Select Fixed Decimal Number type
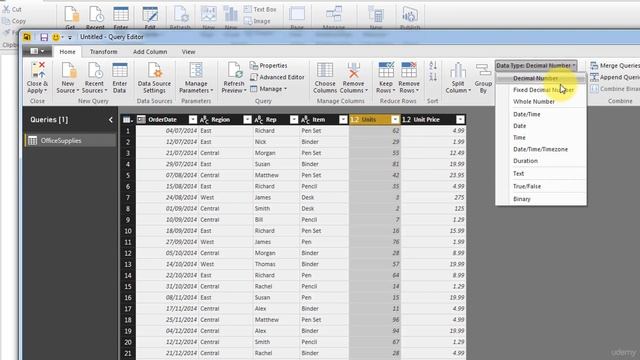Screen dimensions: 640x360 pos(541,90)
